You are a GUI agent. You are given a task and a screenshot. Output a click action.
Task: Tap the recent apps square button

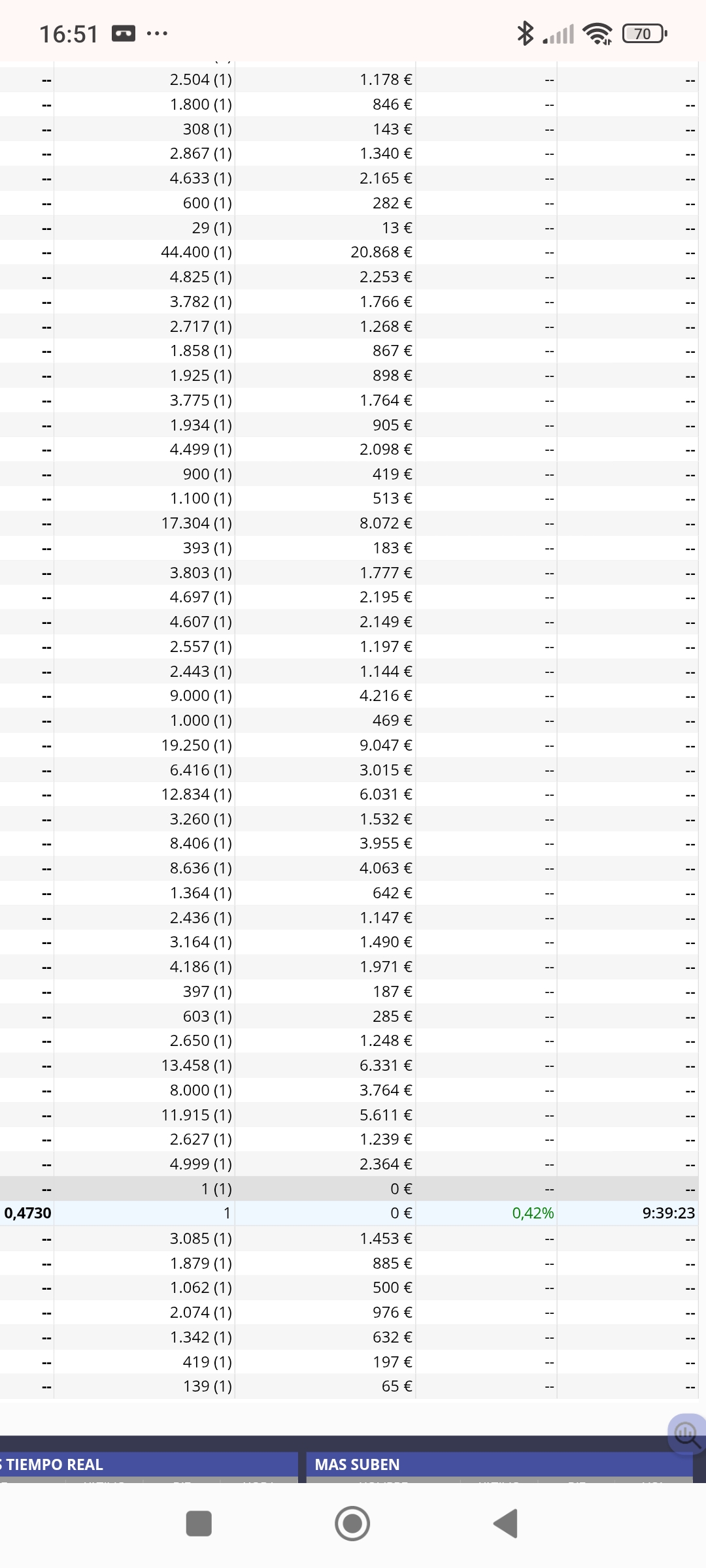tap(199, 1524)
